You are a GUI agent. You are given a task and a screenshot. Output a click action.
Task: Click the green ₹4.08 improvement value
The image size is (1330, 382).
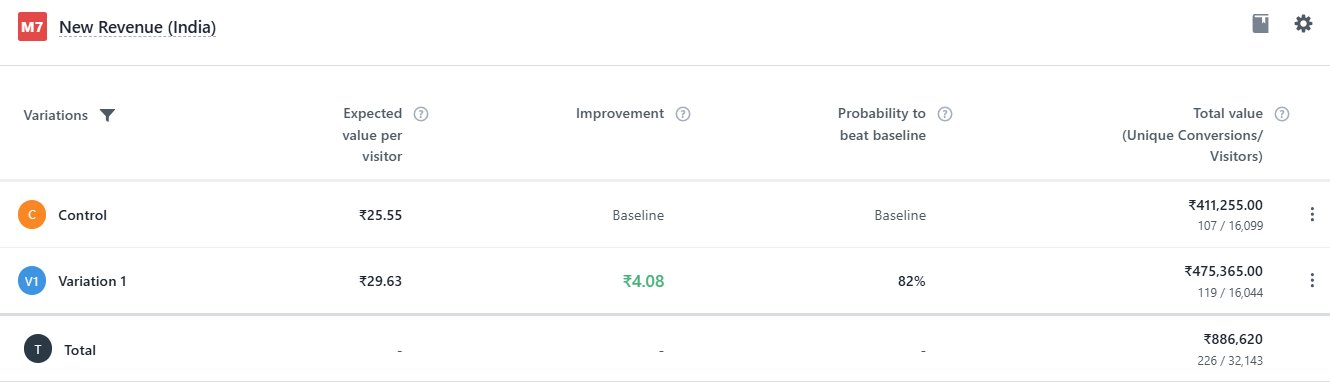coord(643,281)
